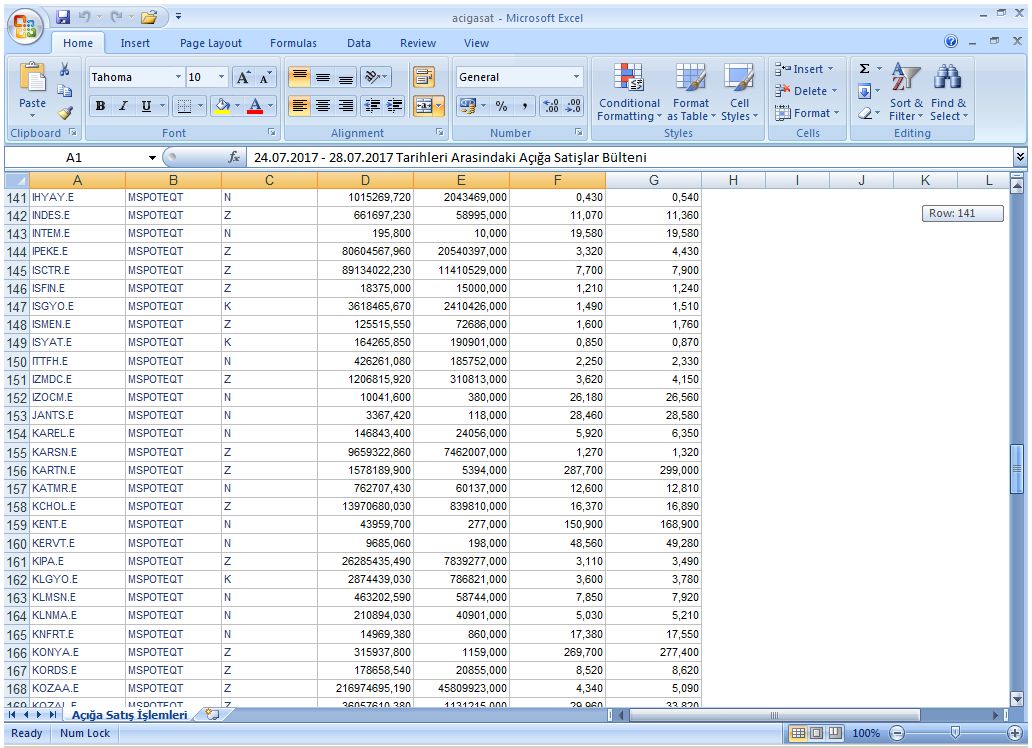
Task: Set middle vertical alignment
Action: [322, 78]
